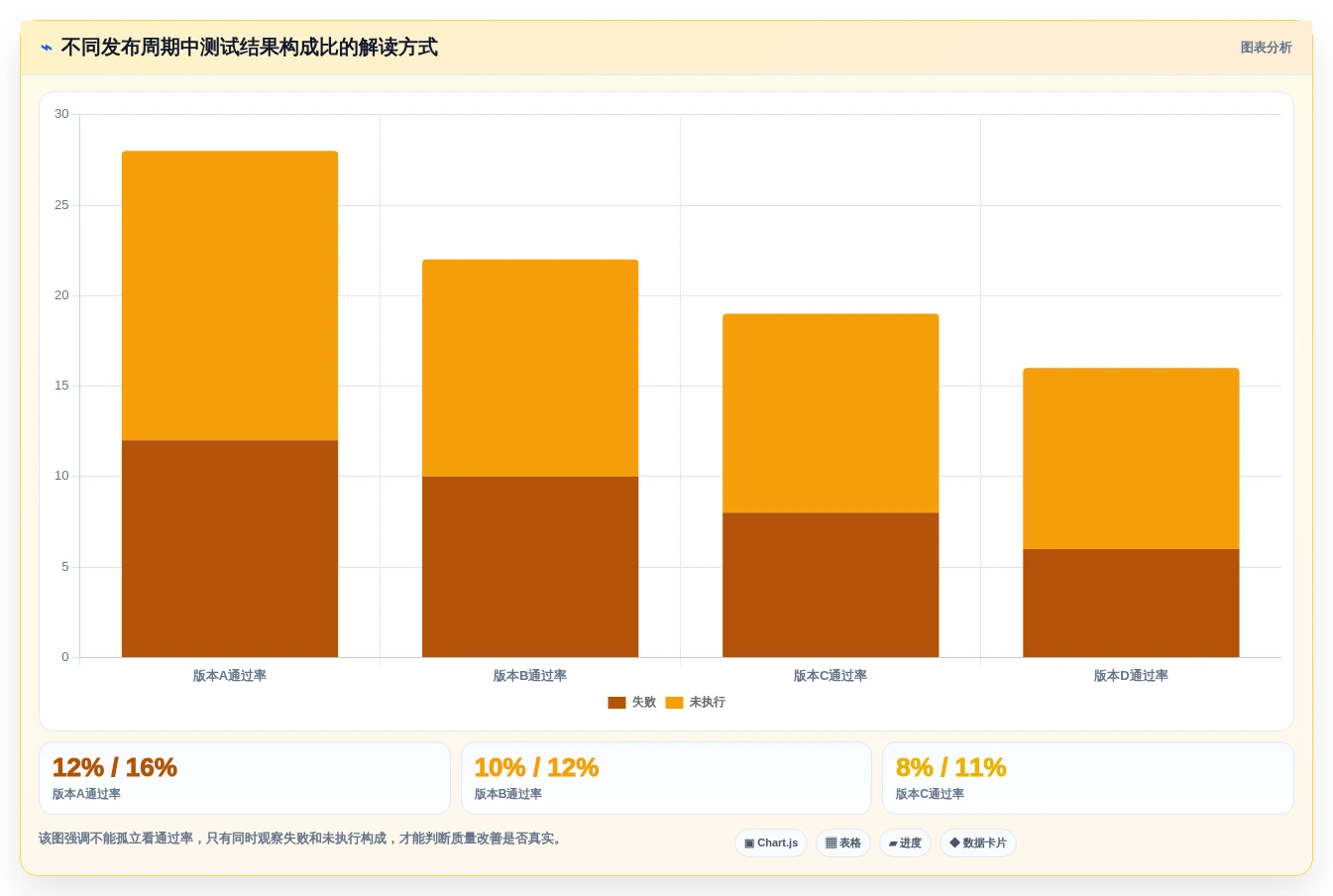Image resolution: width=1333 pixels, height=896 pixels.
Task: Click the 图表分析 label in header
Action: coord(1266,48)
